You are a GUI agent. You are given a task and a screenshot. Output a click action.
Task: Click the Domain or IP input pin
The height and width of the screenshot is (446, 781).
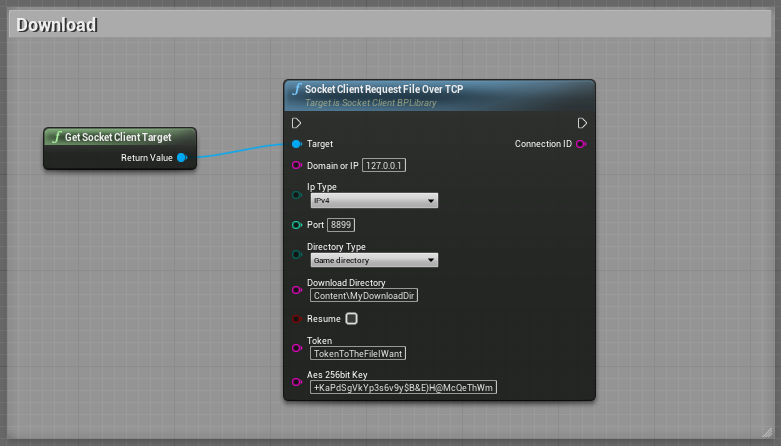297,165
